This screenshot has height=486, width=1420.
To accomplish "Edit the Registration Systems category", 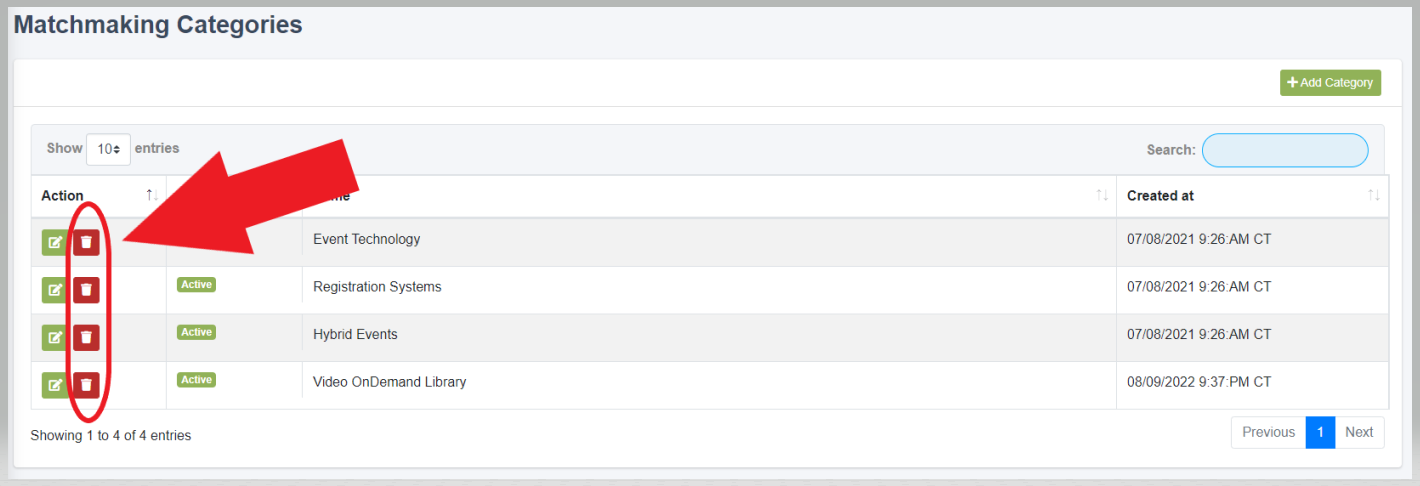I will point(54,290).
